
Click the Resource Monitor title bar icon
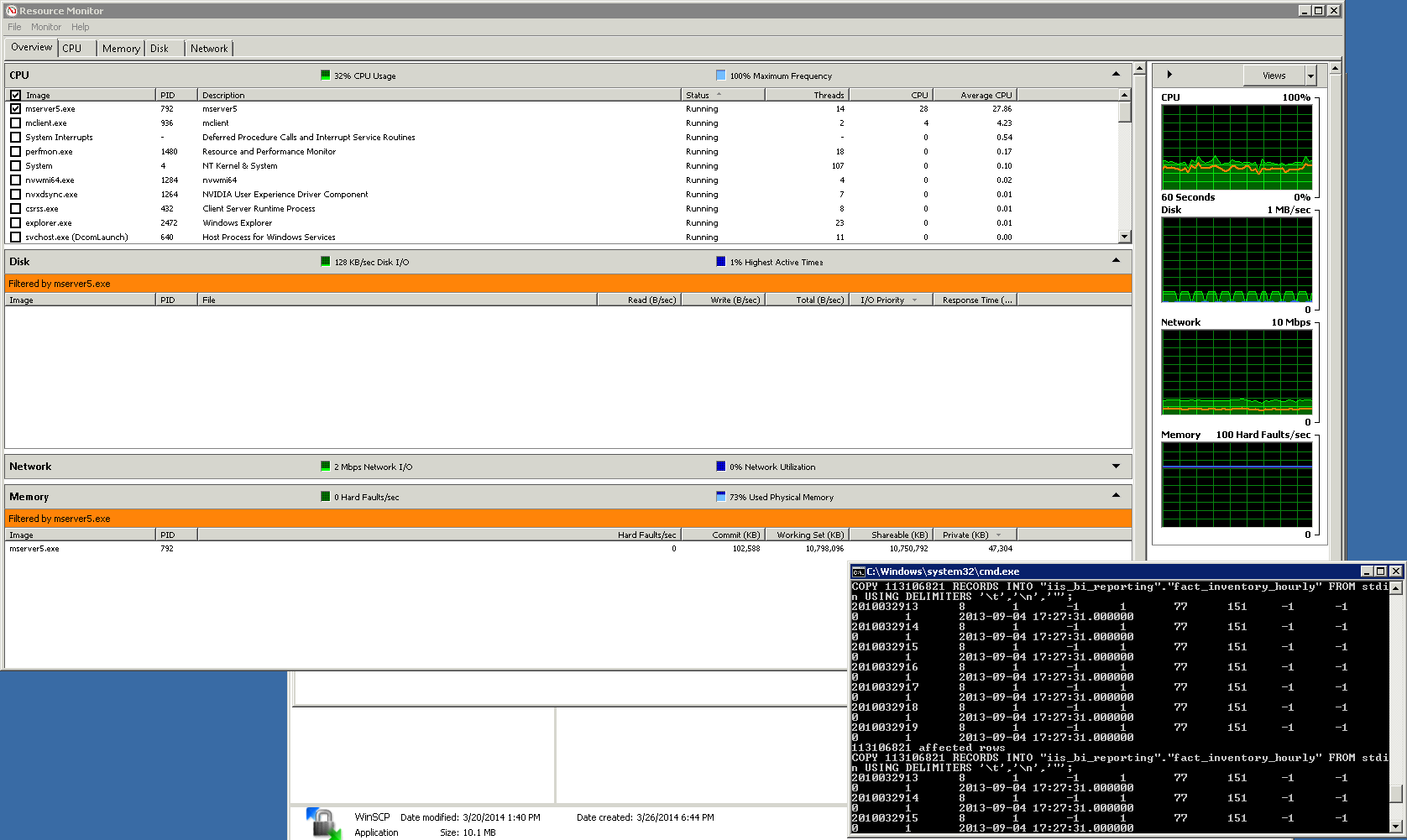[x=12, y=11]
